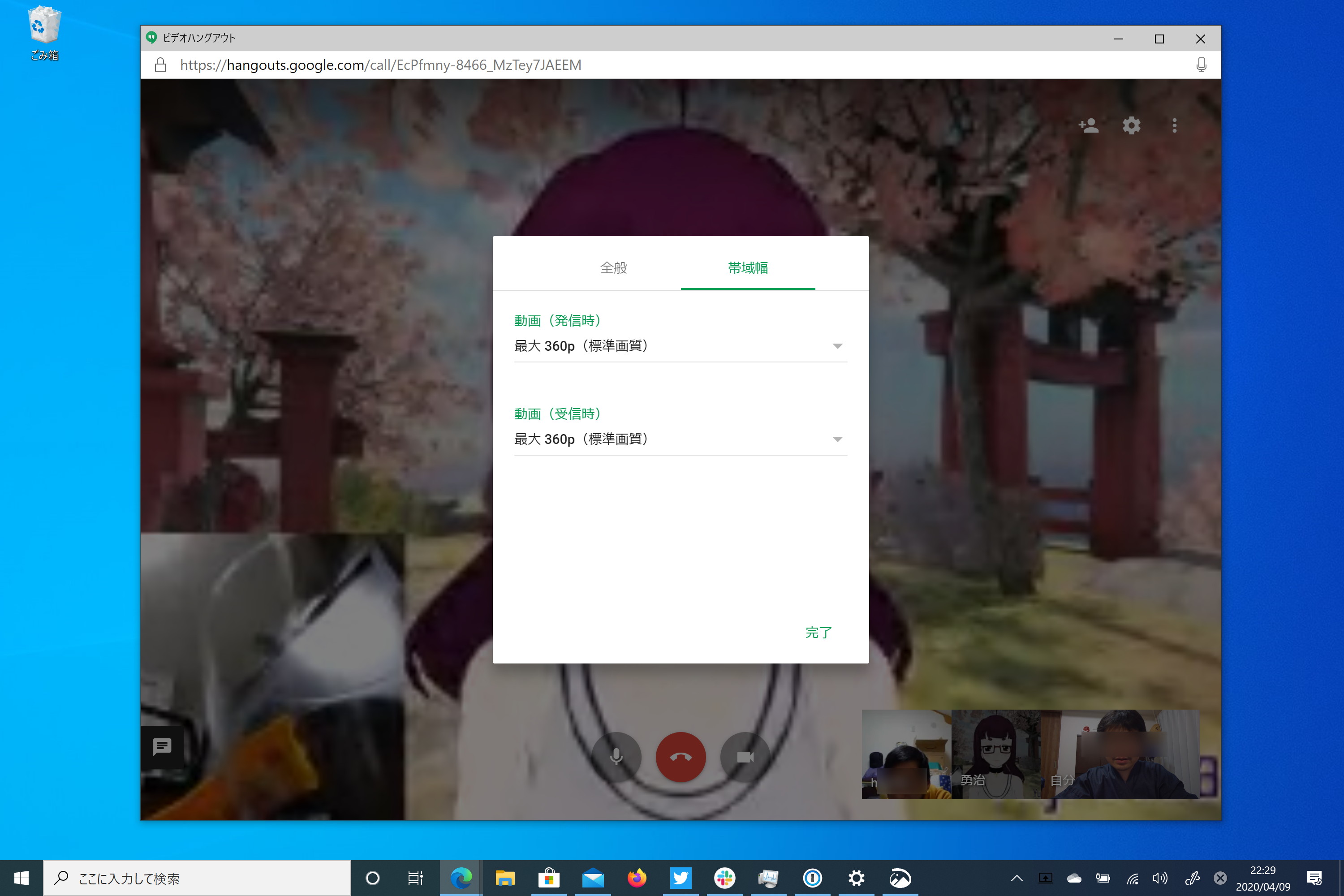Click the hangouts URL in address bar

[x=380, y=65]
